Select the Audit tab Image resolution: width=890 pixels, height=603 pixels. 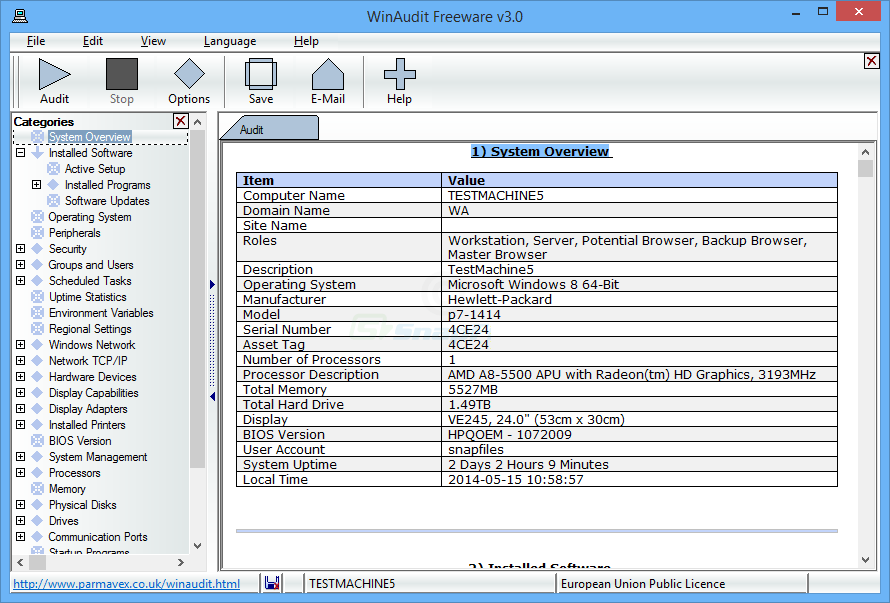point(270,129)
